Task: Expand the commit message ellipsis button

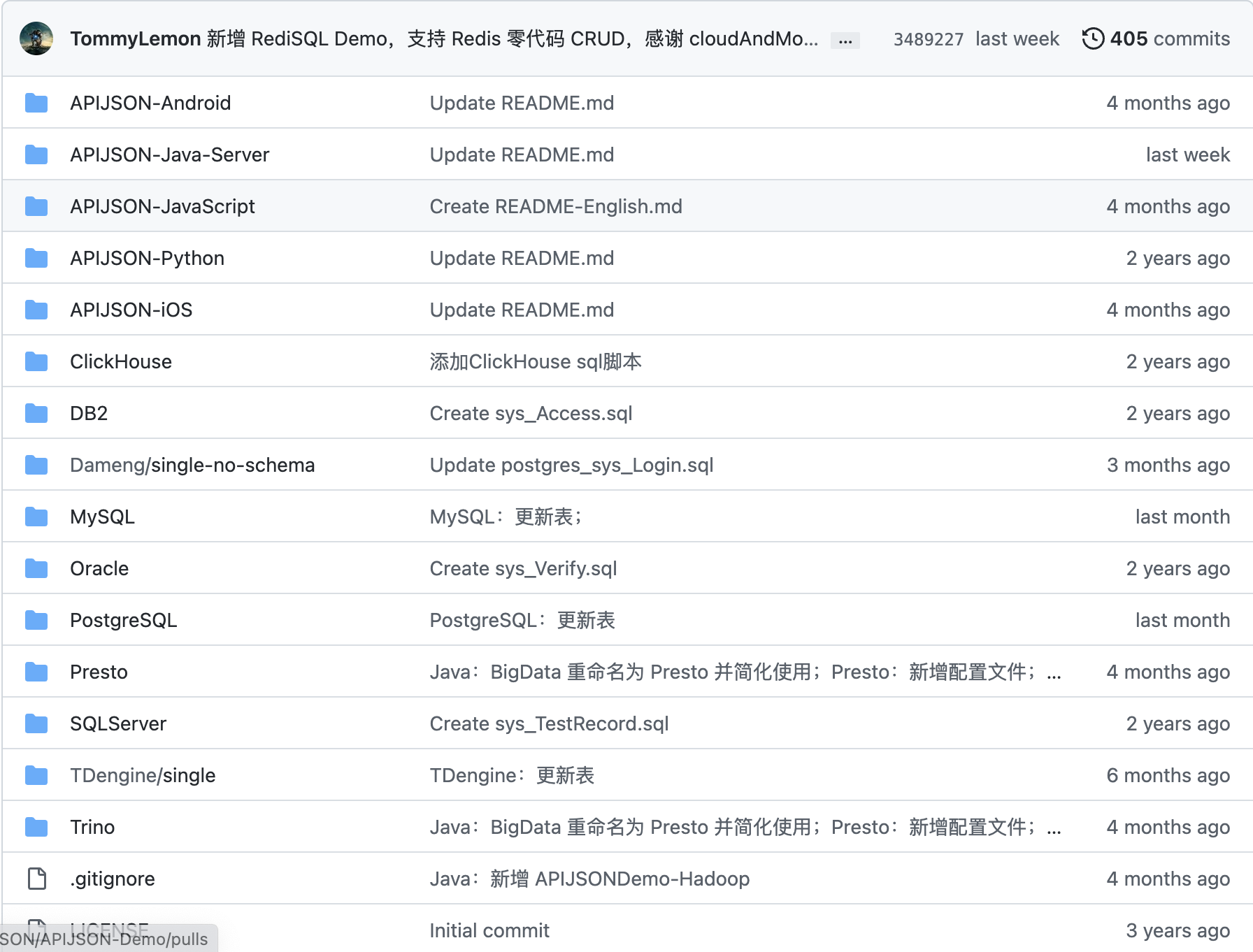Action: [x=845, y=41]
